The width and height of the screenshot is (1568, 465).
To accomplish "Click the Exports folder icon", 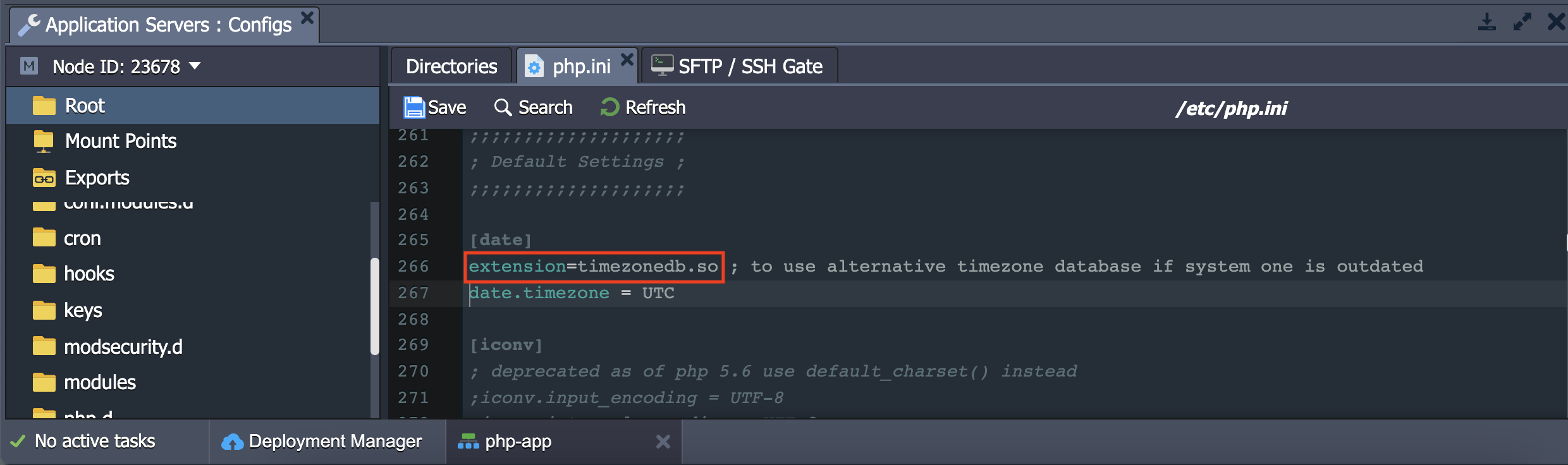I will (44, 178).
